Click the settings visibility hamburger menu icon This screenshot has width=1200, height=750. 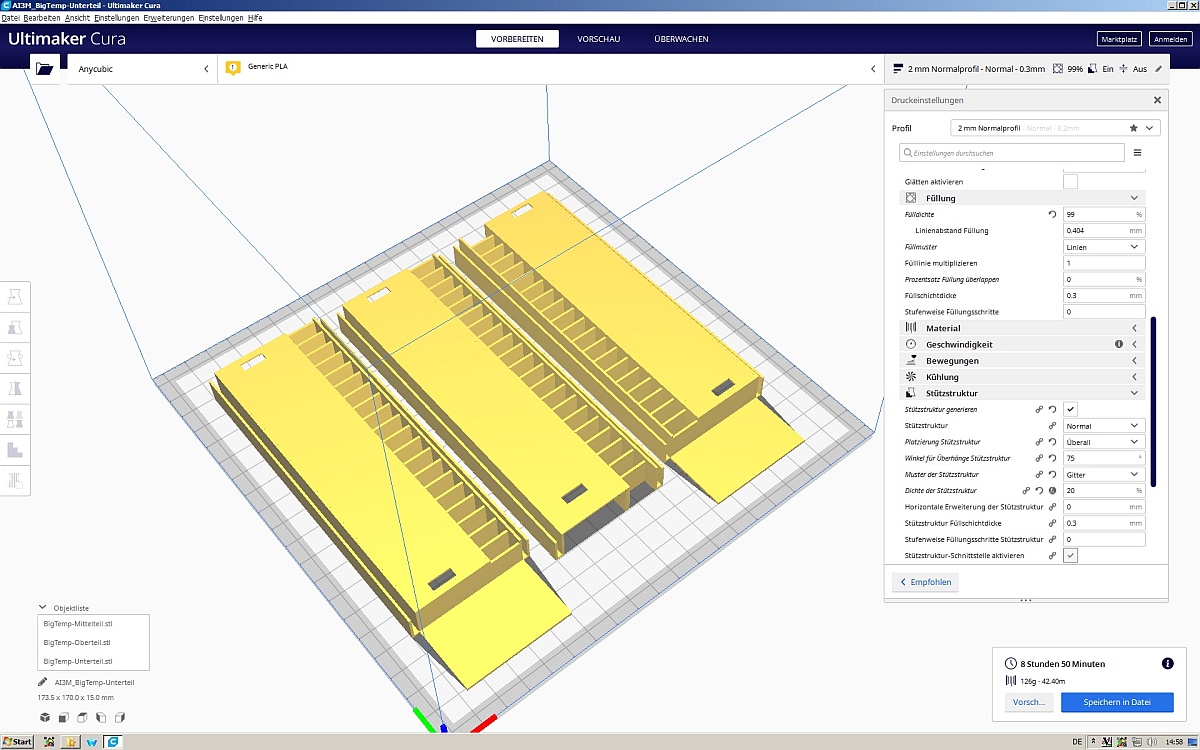point(1137,153)
